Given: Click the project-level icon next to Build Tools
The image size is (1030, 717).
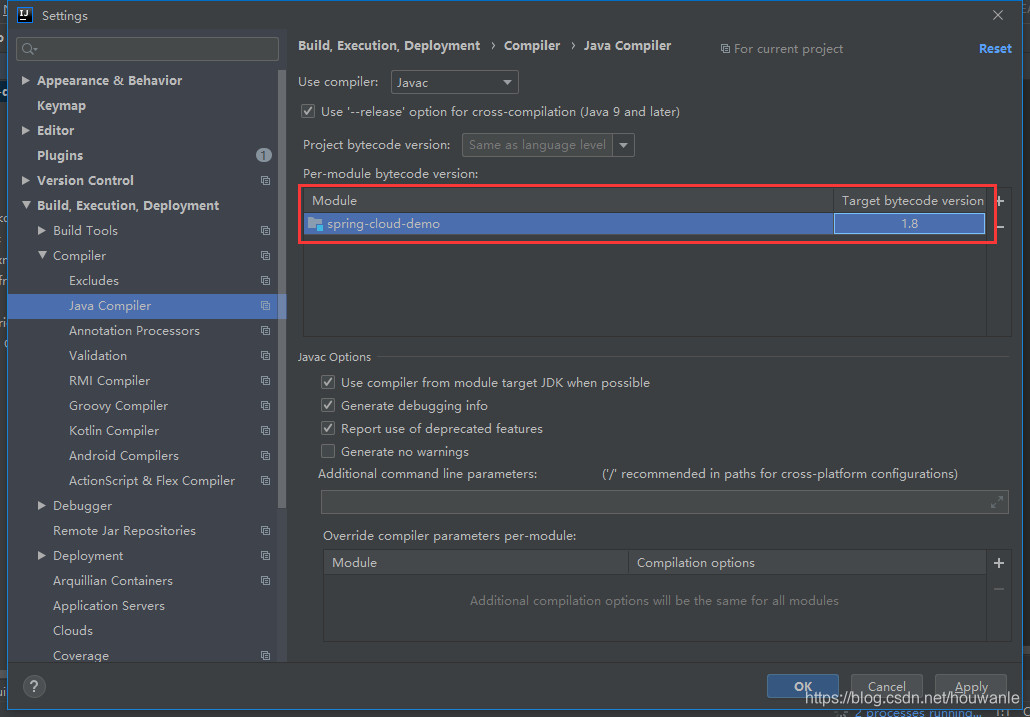Looking at the screenshot, I should coord(265,230).
